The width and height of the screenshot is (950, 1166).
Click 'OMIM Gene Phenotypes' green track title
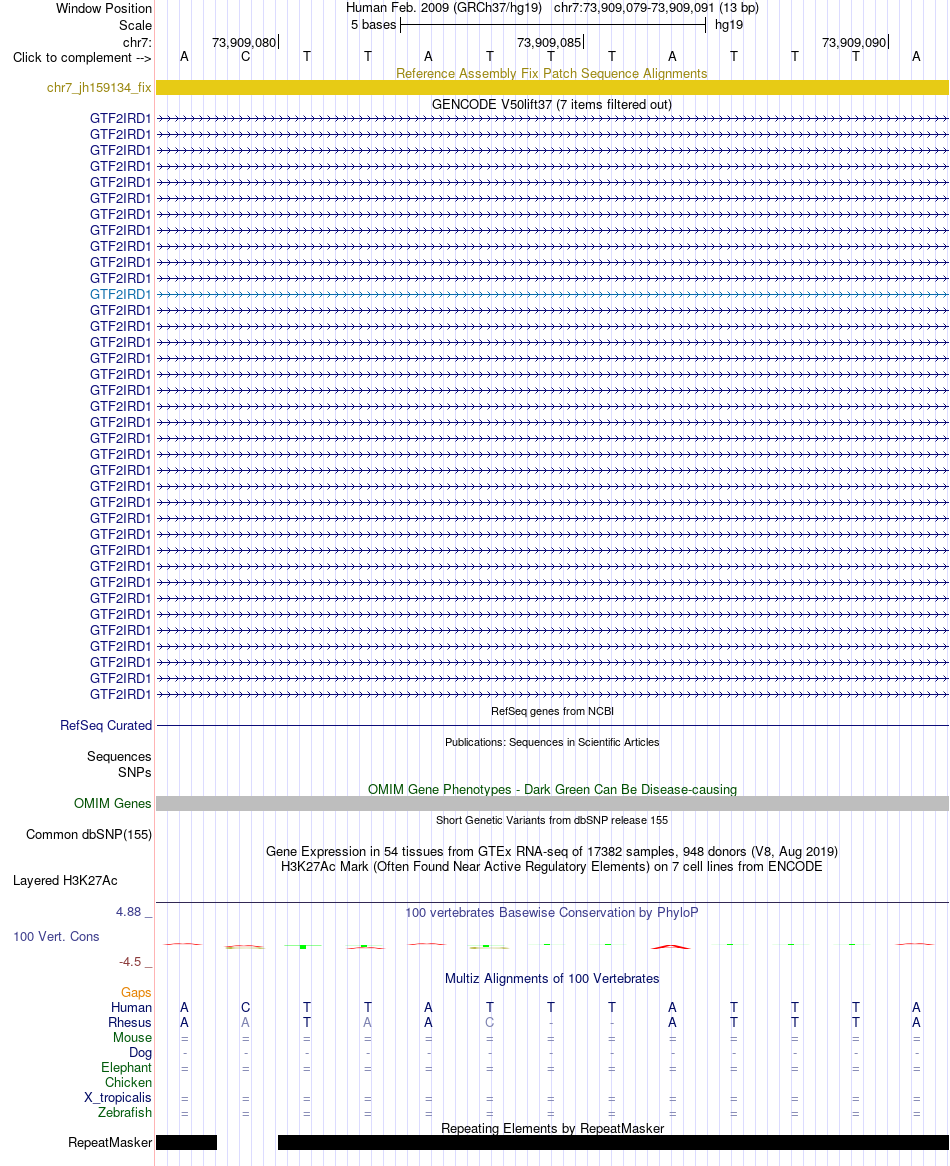[x=552, y=789]
